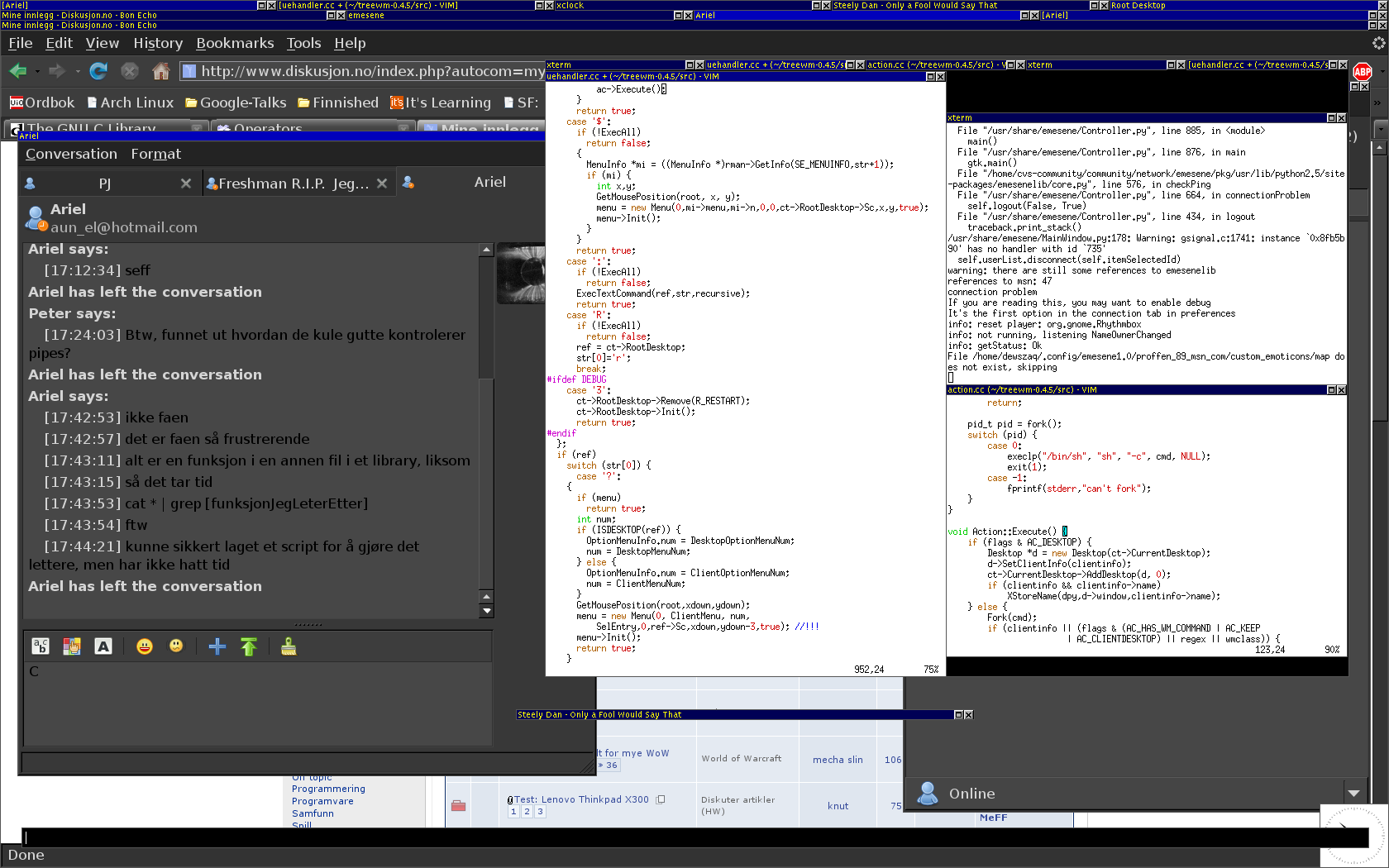
Task: Open user knut's profile link
Action: click(x=838, y=806)
